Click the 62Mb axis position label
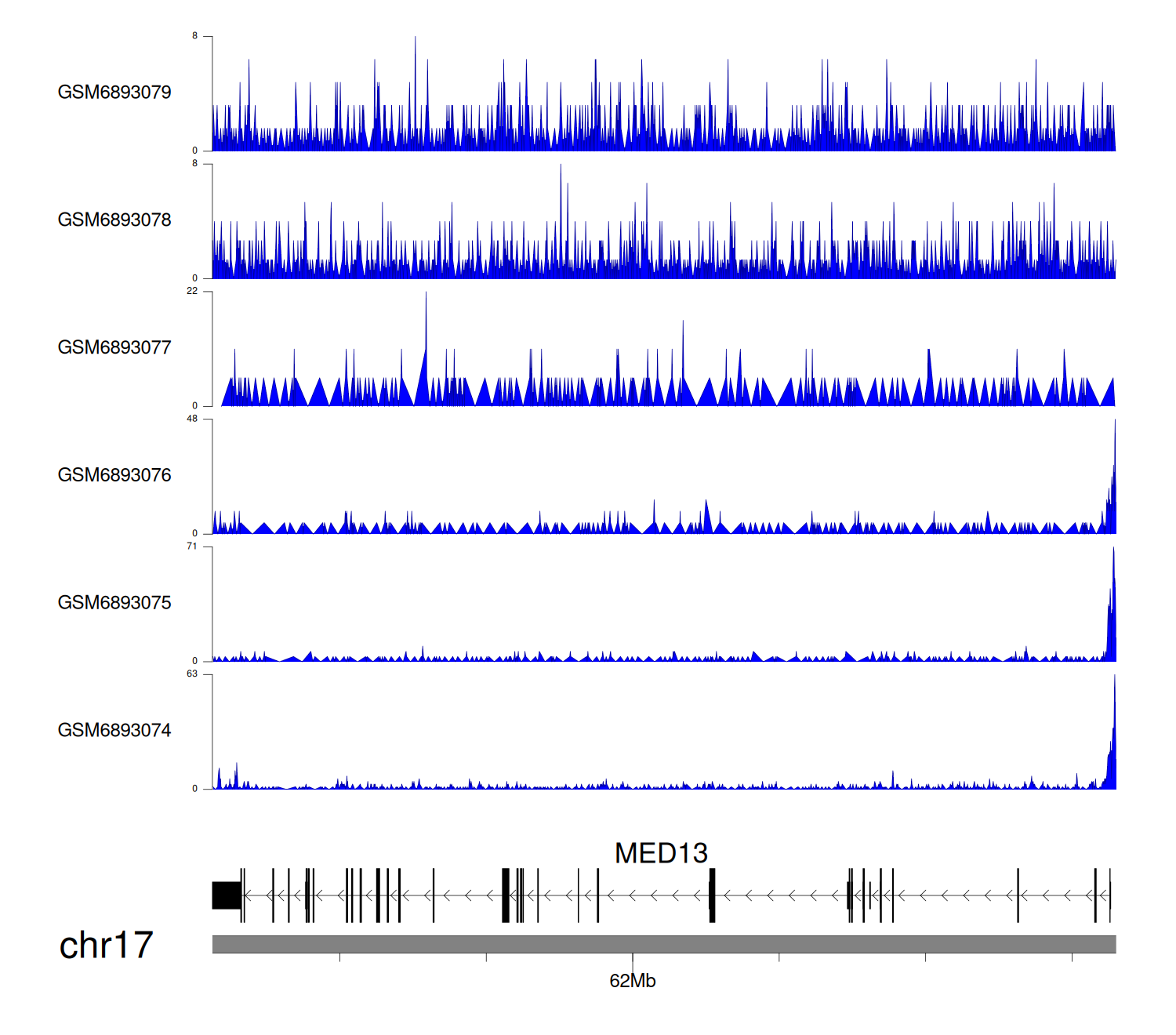Screen dimensions: 1176x1035 coord(632,981)
